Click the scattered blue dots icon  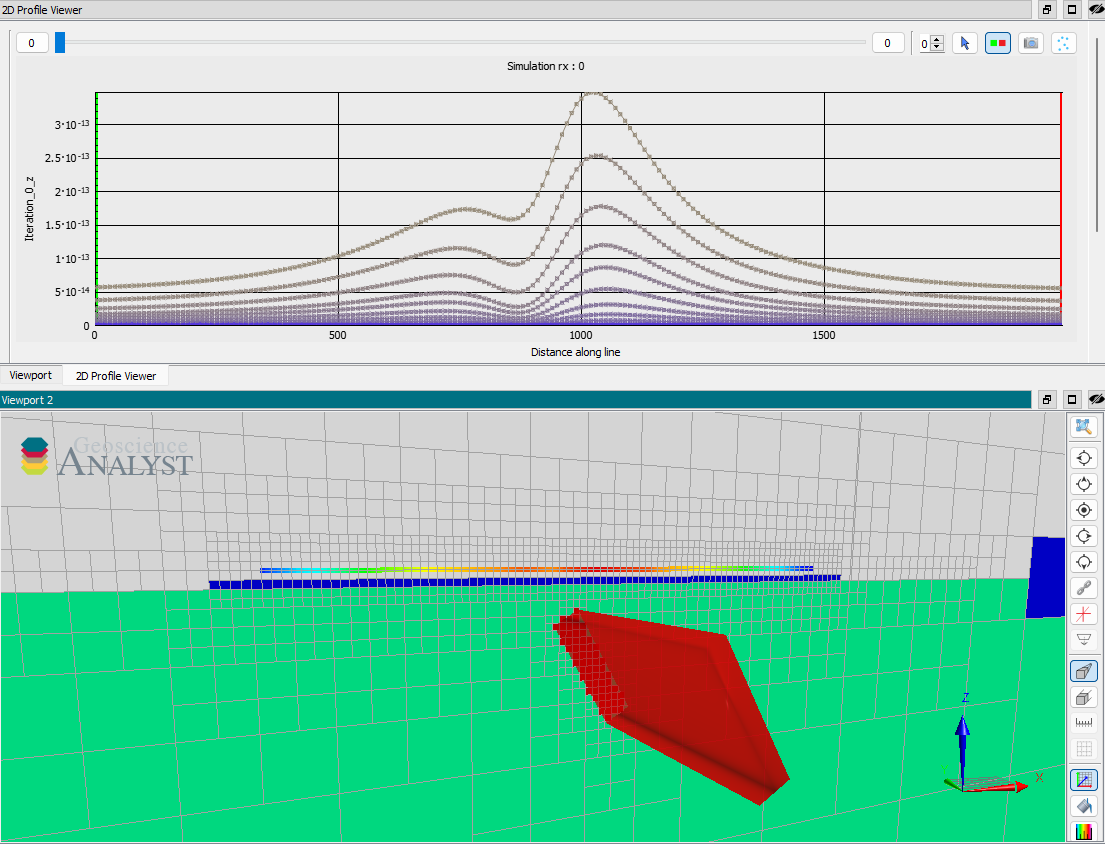pos(1063,43)
